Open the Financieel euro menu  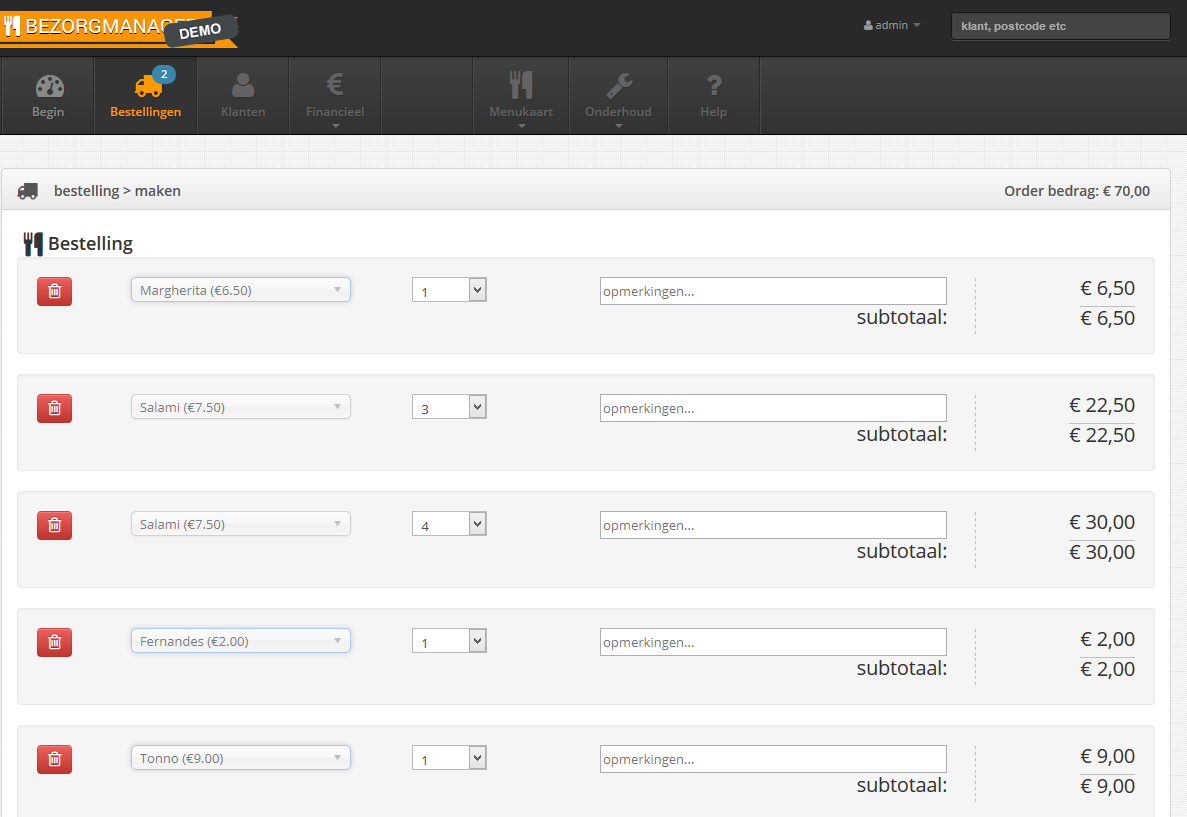point(335,96)
